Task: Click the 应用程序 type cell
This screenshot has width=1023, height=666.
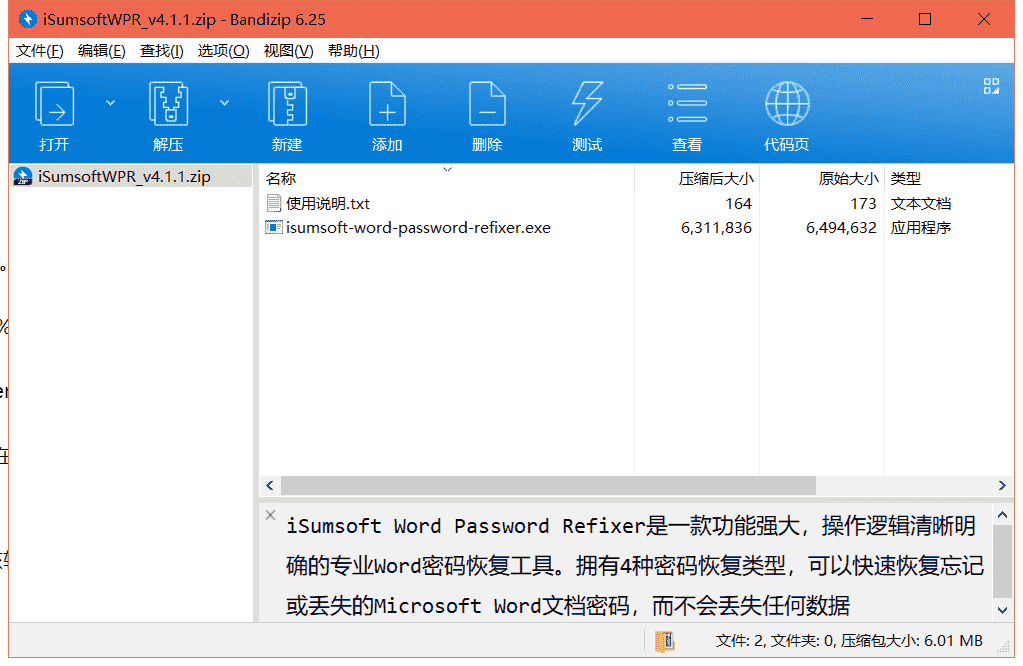Action: tap(921, 228)
